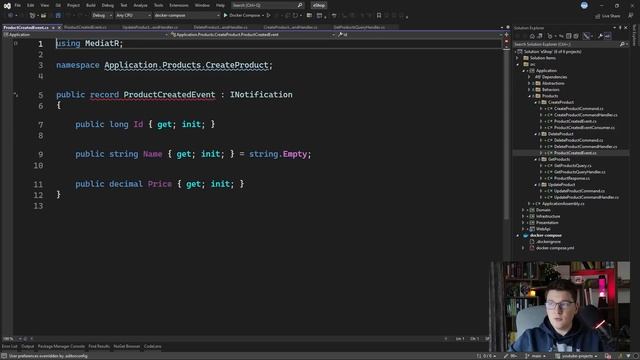640x360 pixels.
Task: Click Solution Explorer Show All Files icon
Action: pyautogui.click(x=576, y=36)
